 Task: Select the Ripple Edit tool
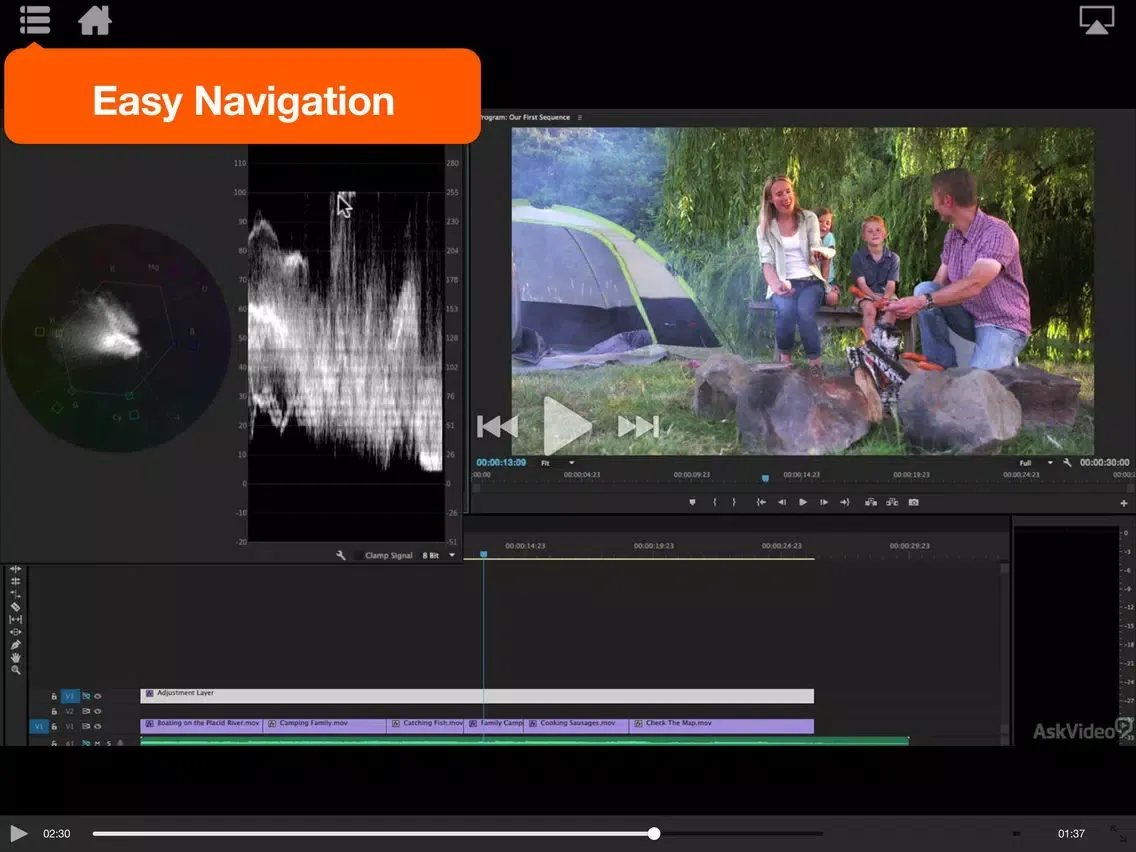coord(15,569)
